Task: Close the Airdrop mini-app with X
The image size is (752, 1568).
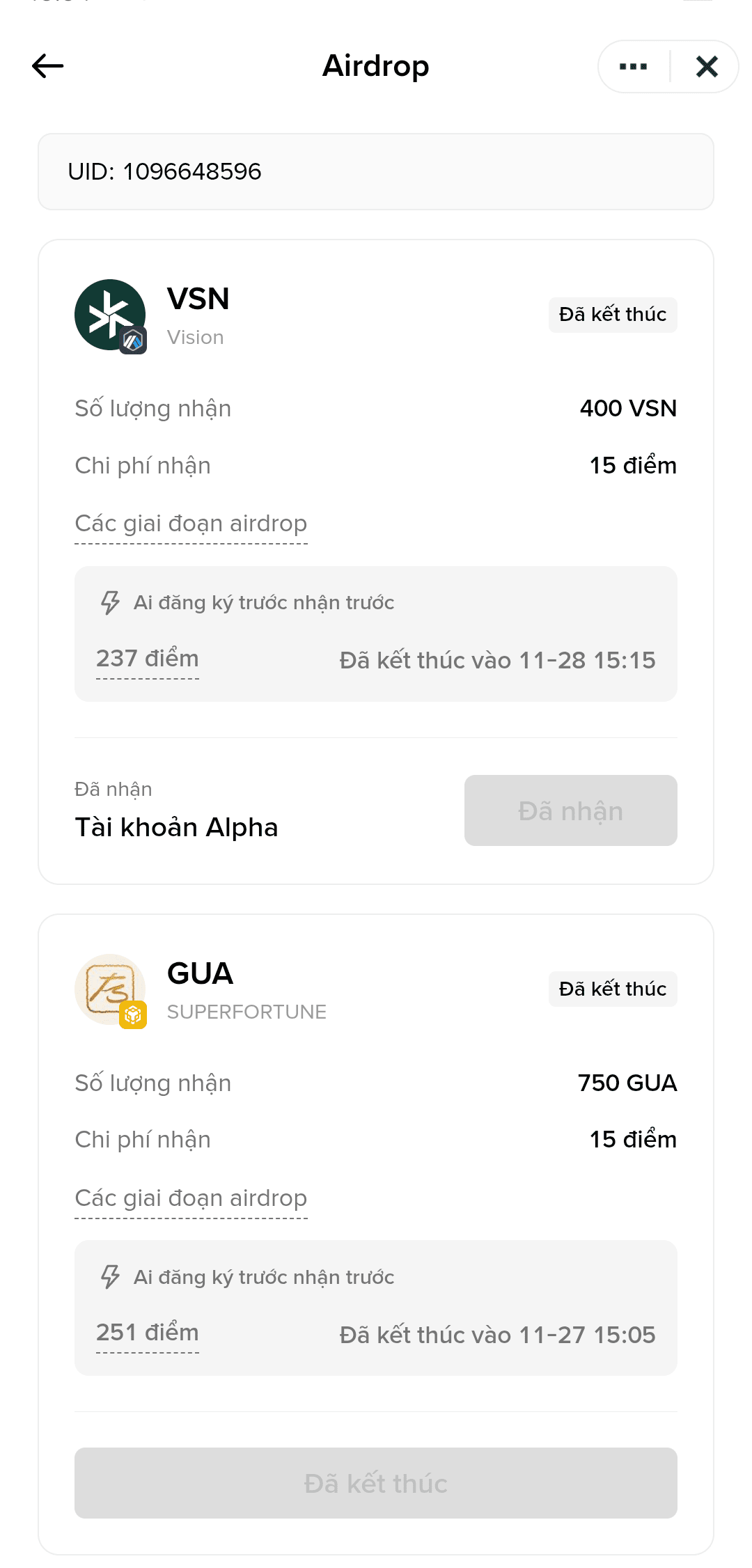Action: coord(707,67)
